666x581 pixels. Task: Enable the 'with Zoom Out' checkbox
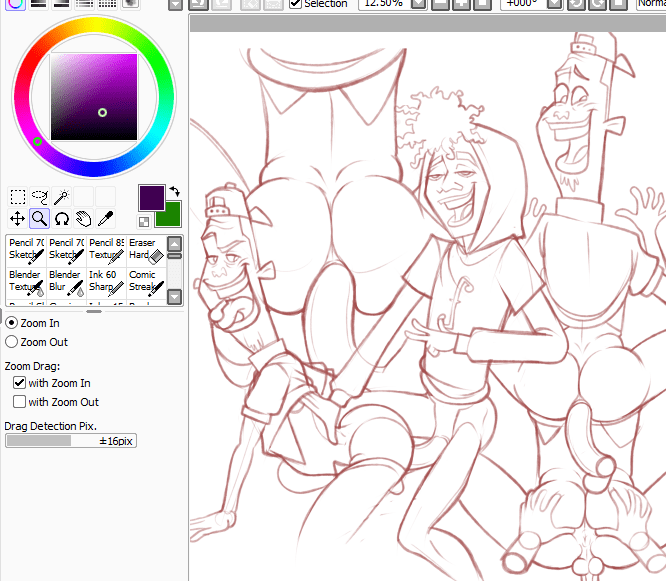19,402
